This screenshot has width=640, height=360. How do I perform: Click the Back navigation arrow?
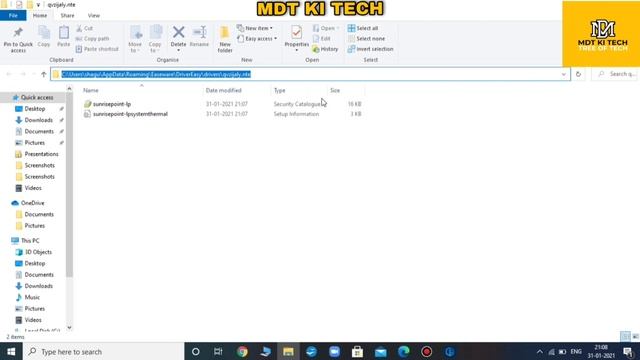(9, 74)
